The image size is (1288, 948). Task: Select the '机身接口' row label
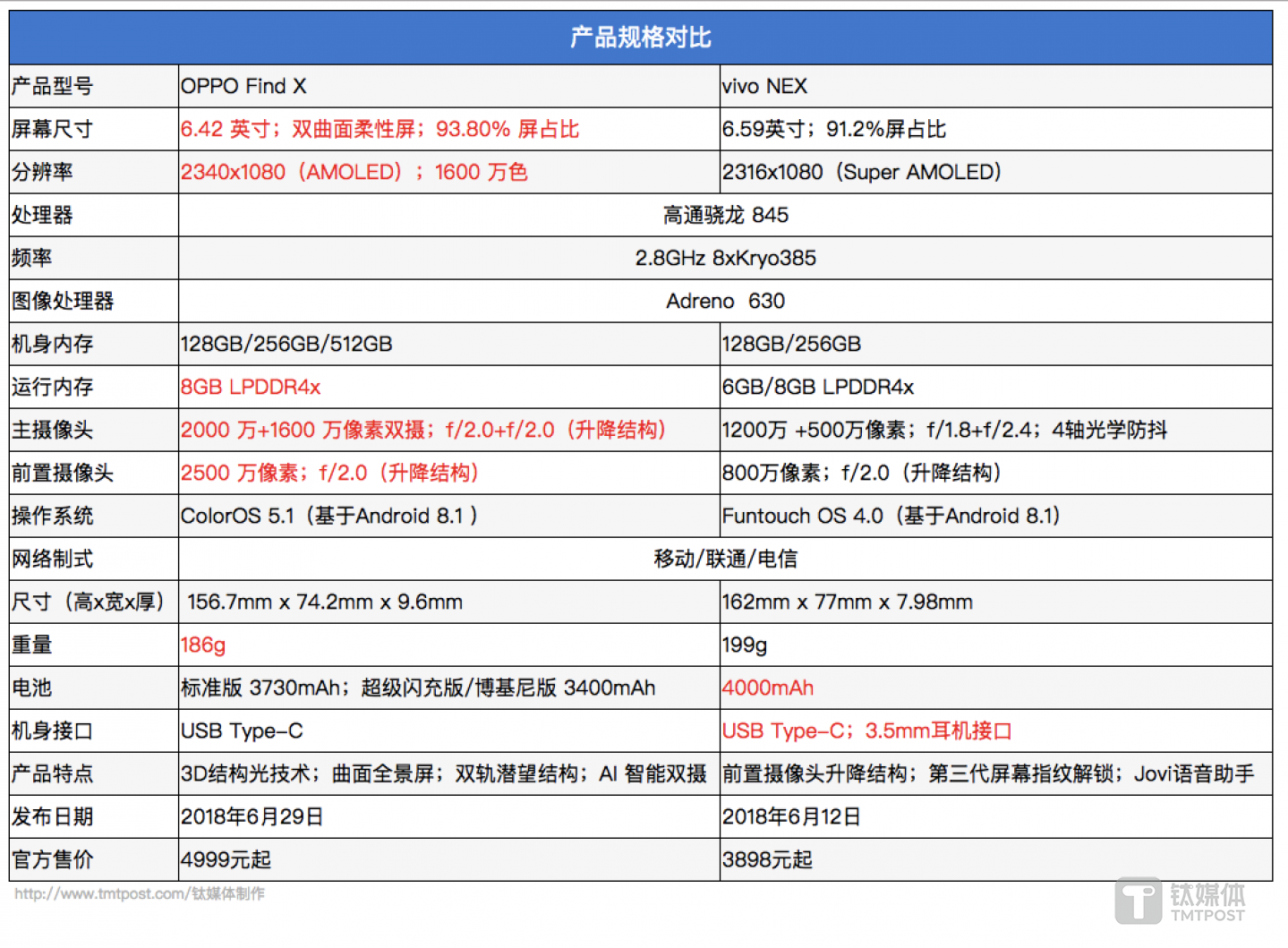(x=52, y=730)
